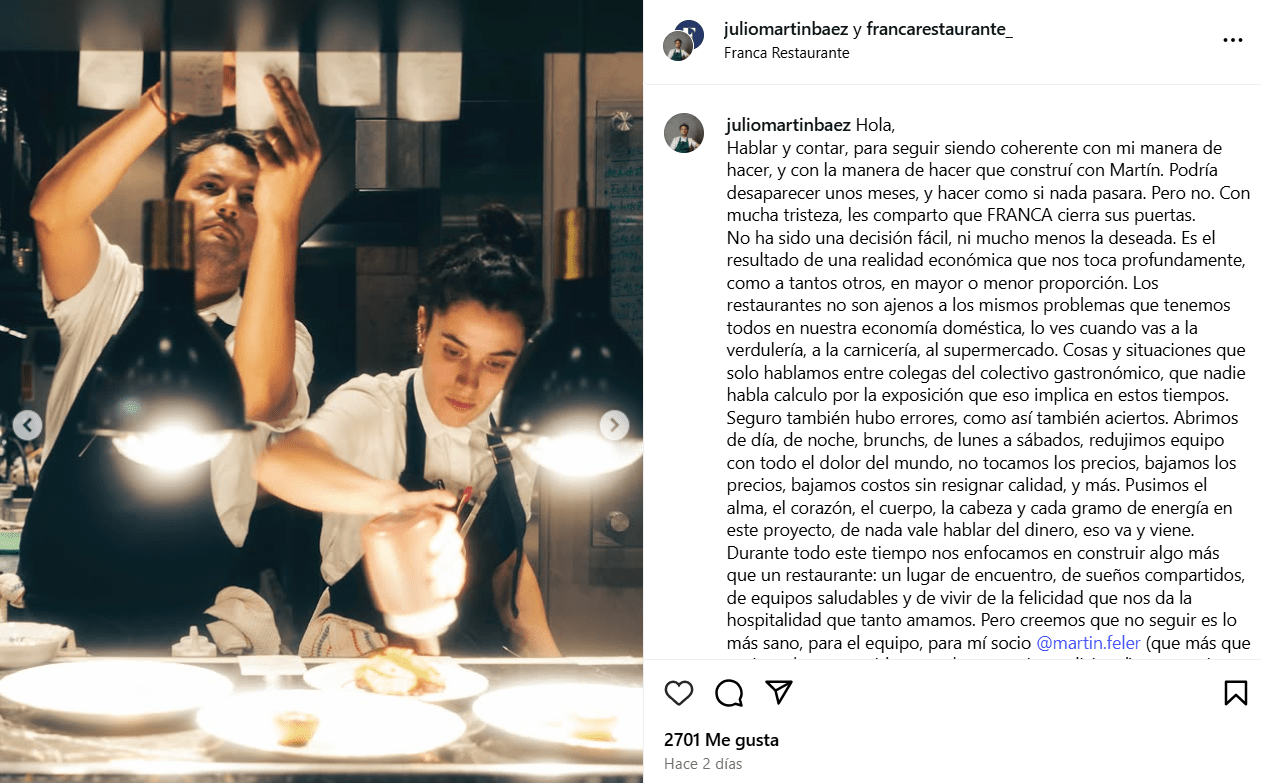1261x783 pixels.
Task: Open francarestaurante_ profile in header
Action: pos(940,30)
